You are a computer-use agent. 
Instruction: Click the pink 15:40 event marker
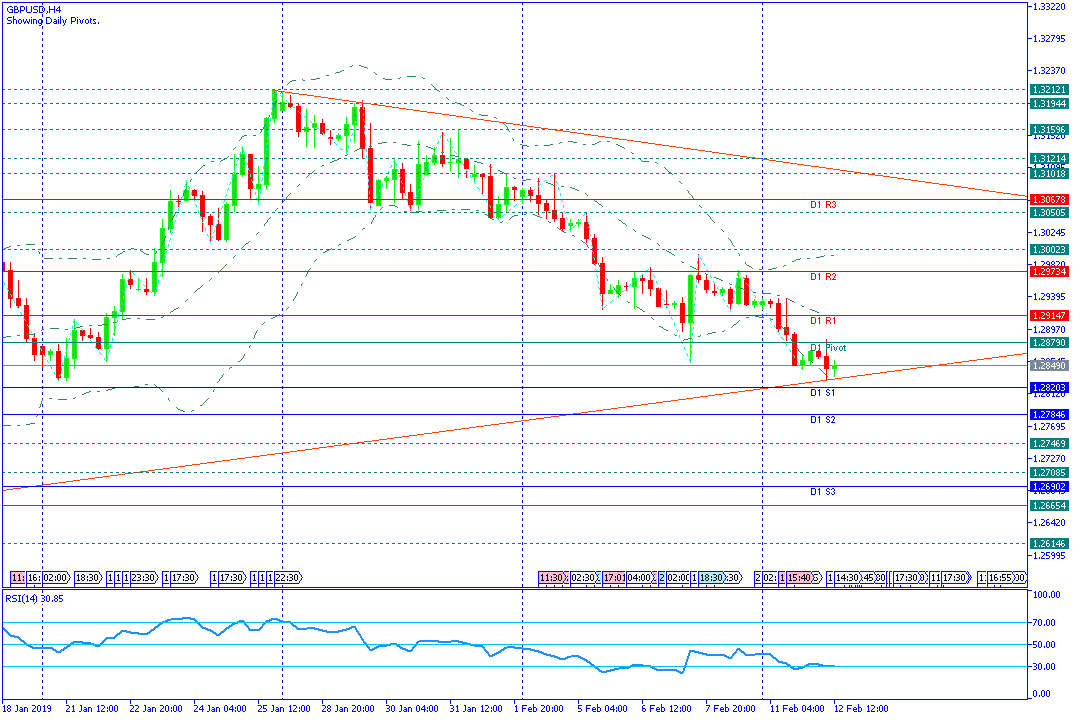(x=800, y=577)
